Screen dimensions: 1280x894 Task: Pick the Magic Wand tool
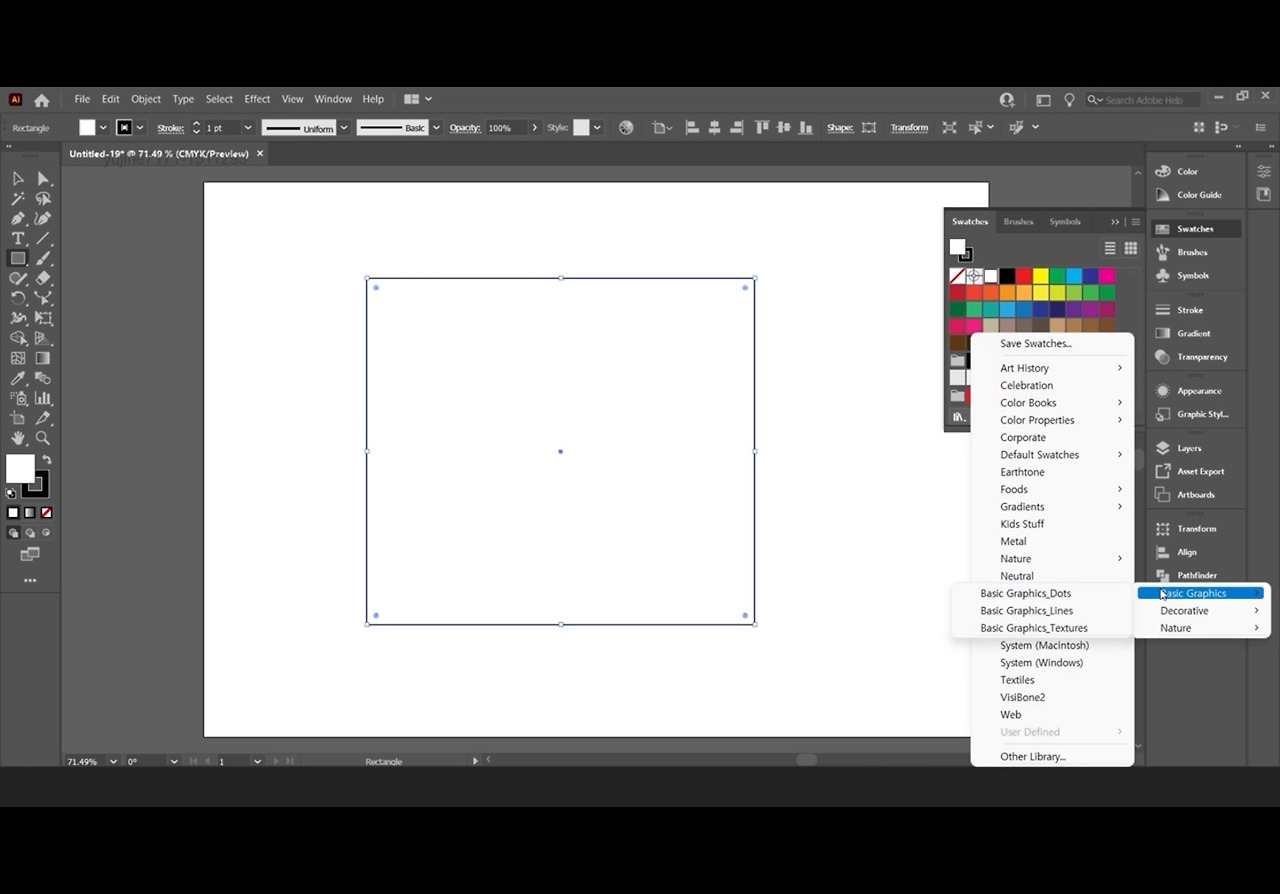pos(18,199)
